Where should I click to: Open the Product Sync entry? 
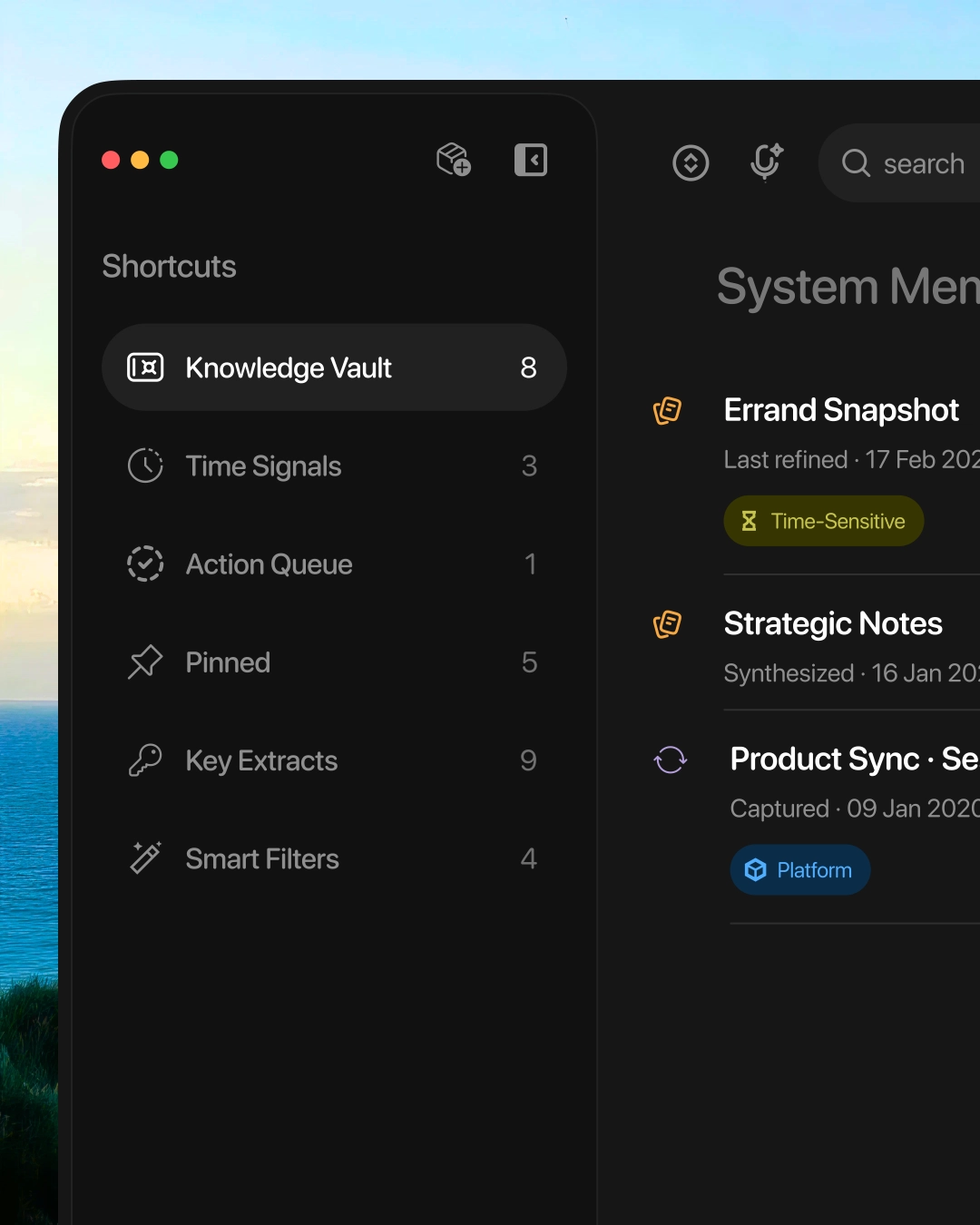coord(855,759)
